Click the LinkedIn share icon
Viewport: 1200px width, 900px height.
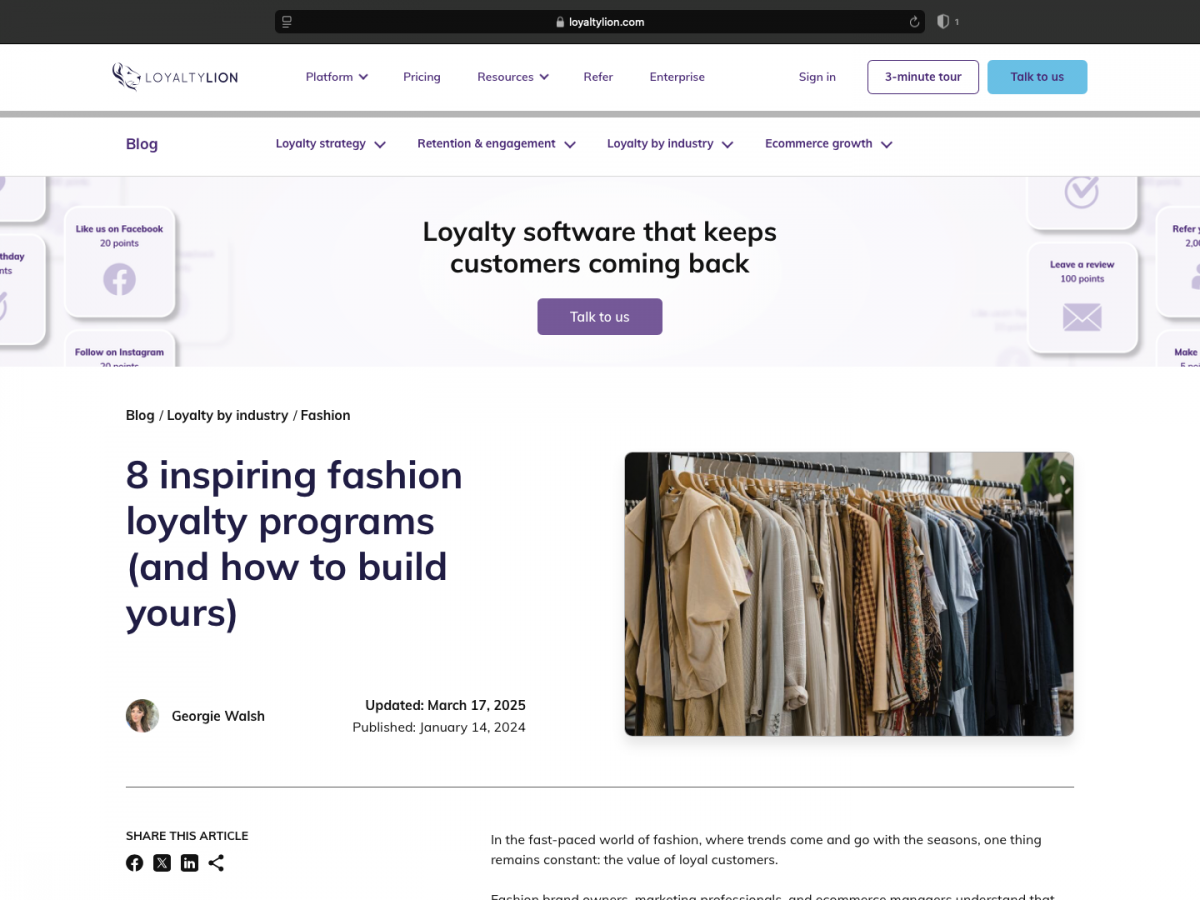[x=189, y=863]
